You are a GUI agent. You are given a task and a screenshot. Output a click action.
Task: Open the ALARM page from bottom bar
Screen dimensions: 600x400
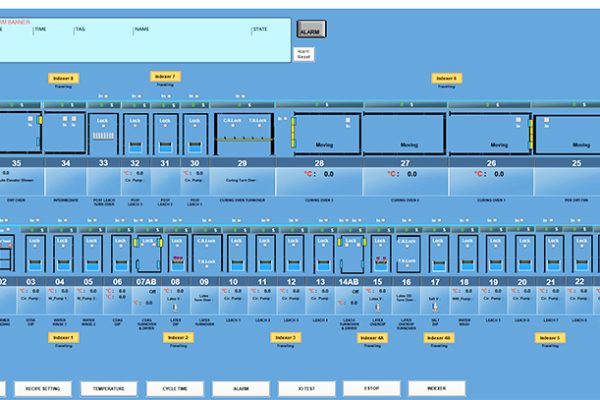(241, 389)
